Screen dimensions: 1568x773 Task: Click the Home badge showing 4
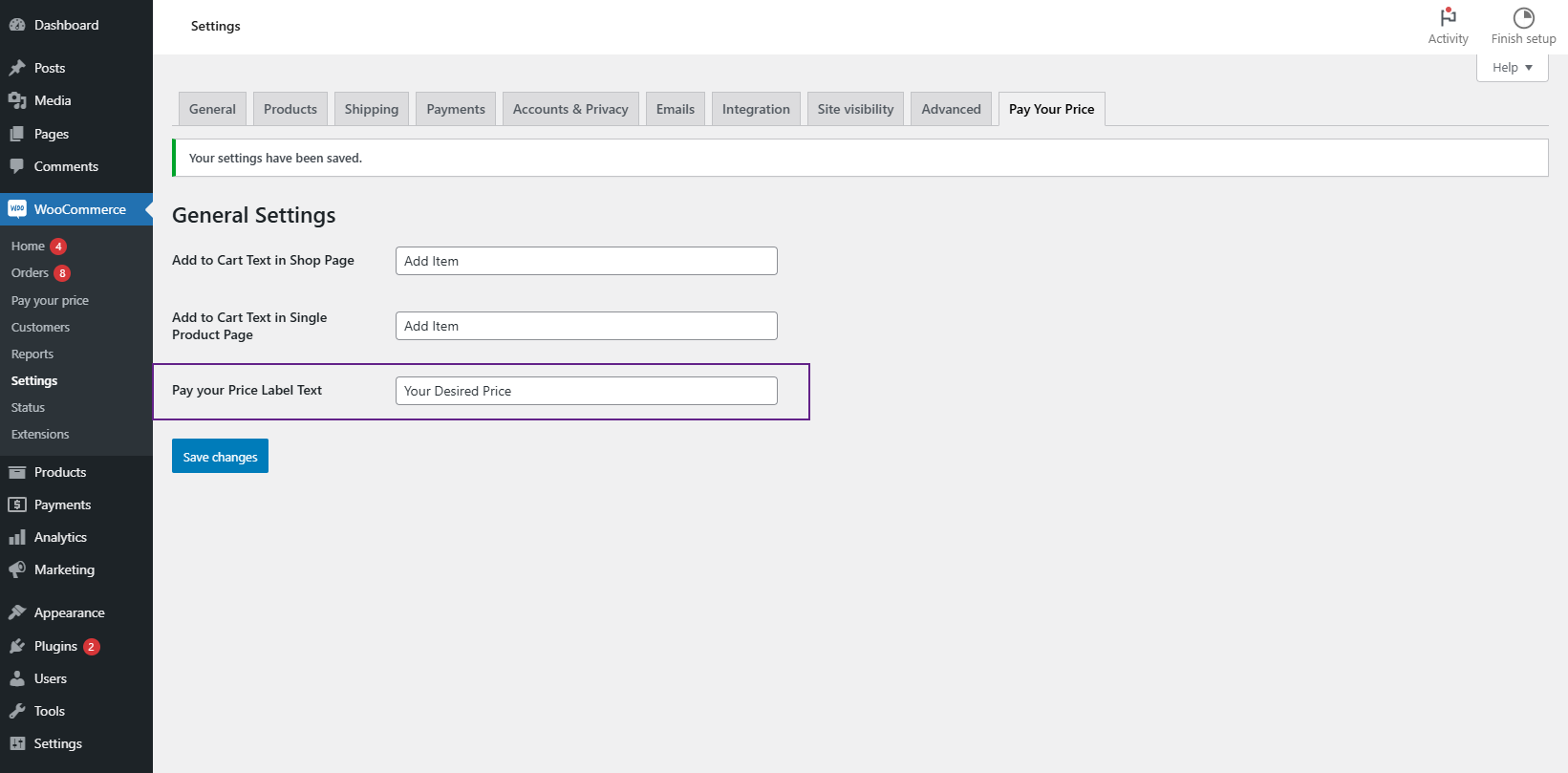click(x=58, y=247)
